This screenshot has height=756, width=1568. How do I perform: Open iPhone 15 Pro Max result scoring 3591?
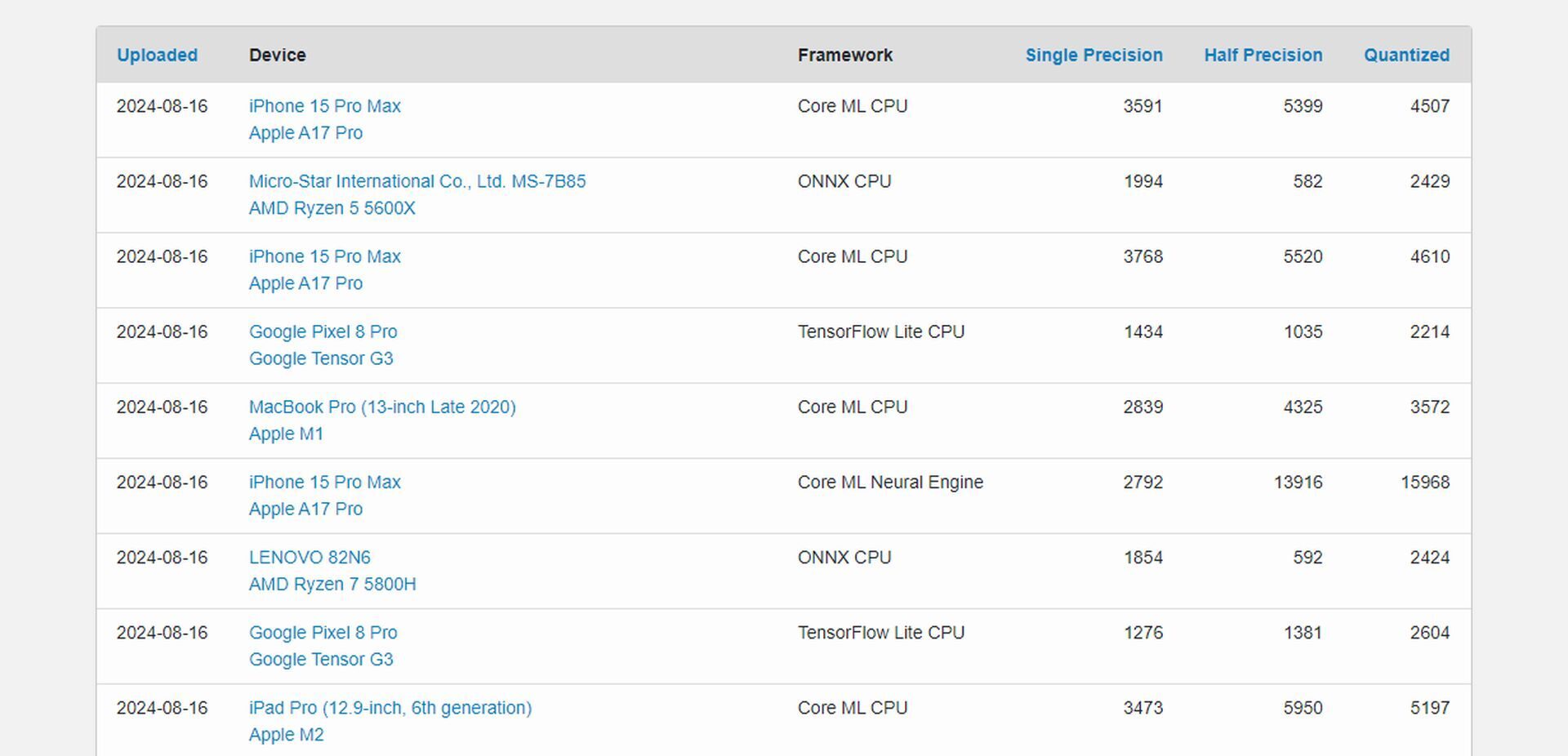[325, 106]
